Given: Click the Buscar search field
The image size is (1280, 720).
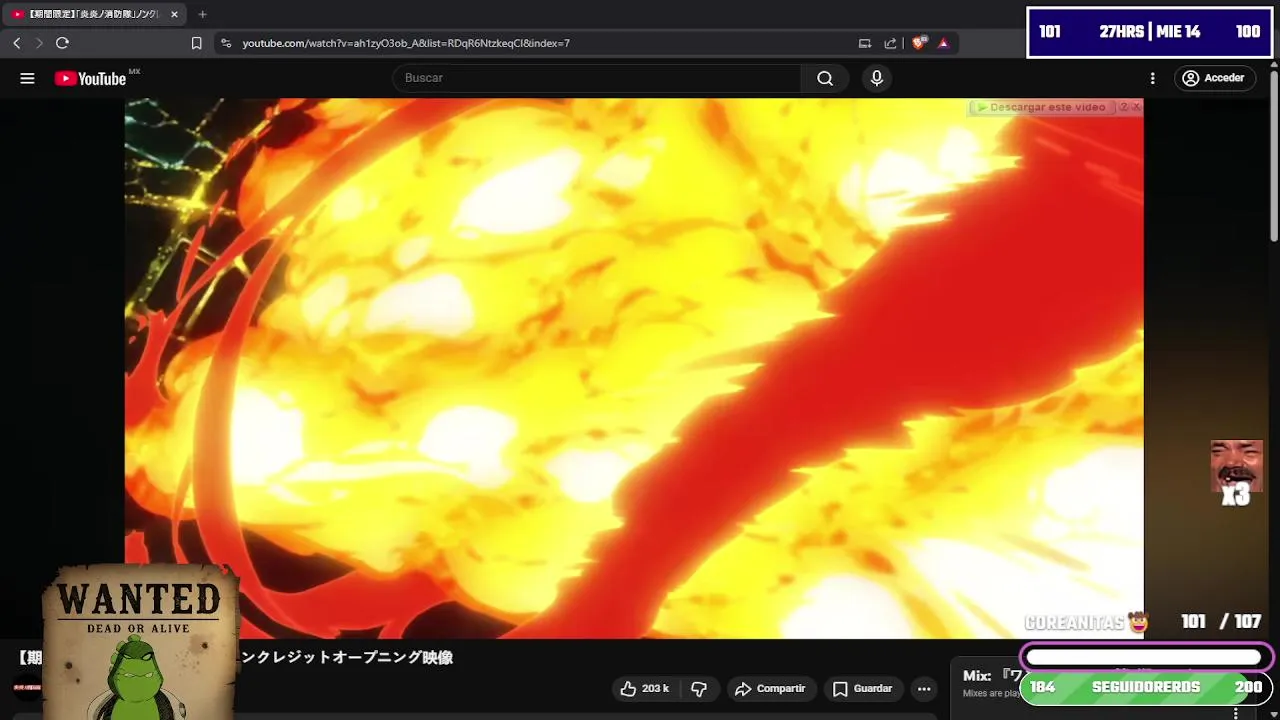Looking at the screenshot, I should [x=597, y=78].
